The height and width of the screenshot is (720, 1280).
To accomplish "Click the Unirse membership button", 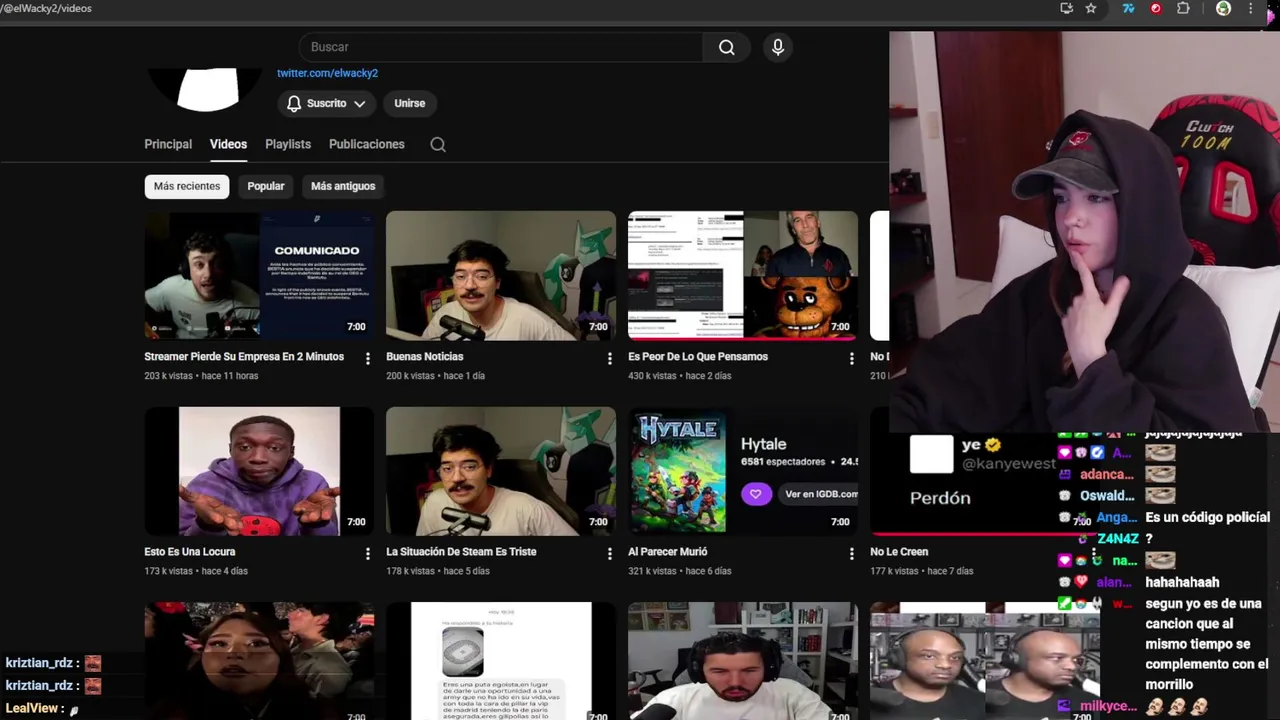I will tap(410, 103).
